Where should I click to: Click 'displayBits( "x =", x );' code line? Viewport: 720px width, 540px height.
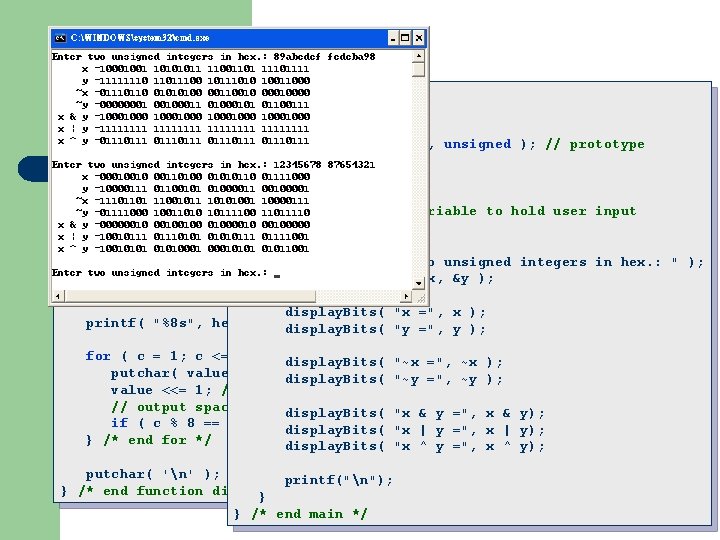click(x=385, y=313)
